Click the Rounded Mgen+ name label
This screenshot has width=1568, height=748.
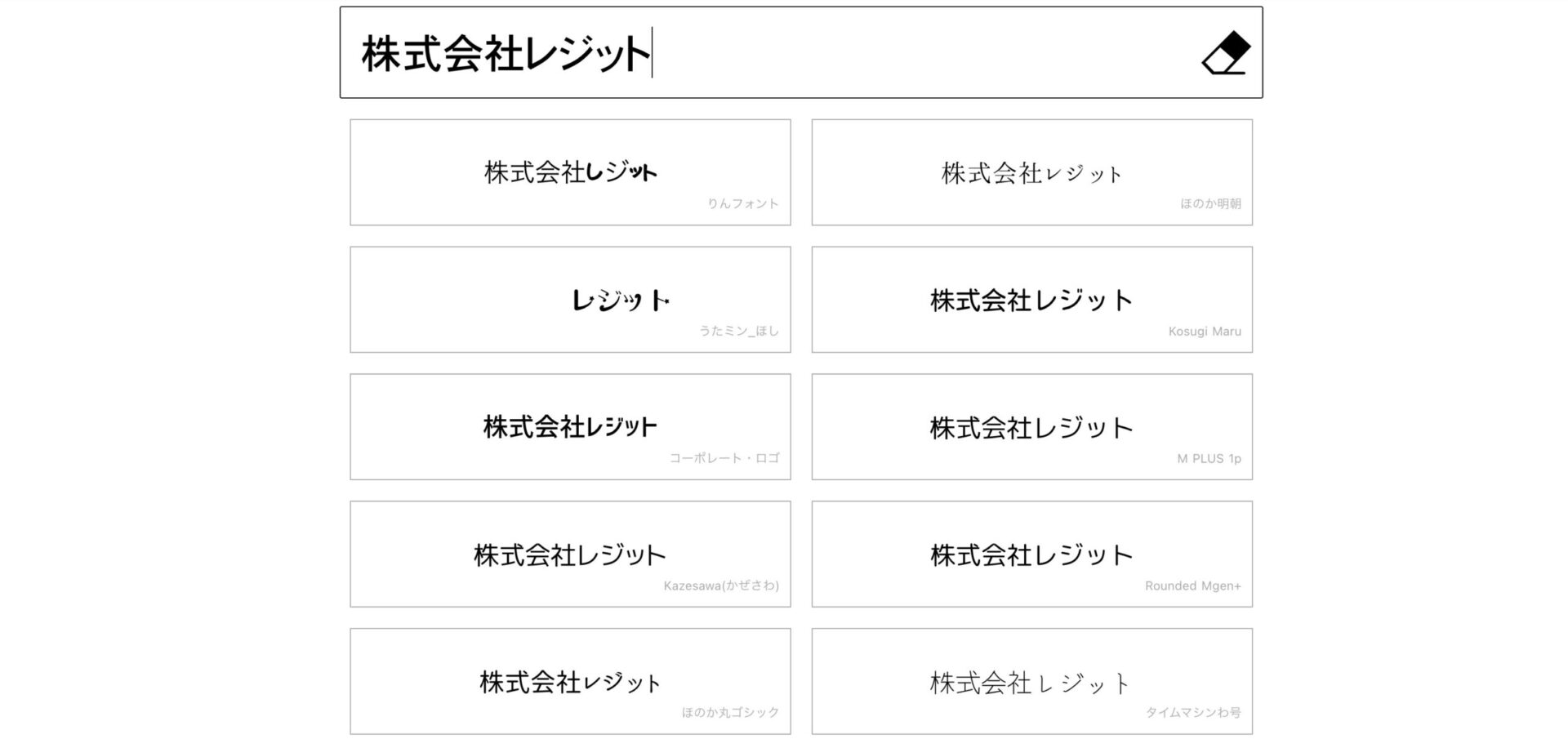(x=1192, y=586)
